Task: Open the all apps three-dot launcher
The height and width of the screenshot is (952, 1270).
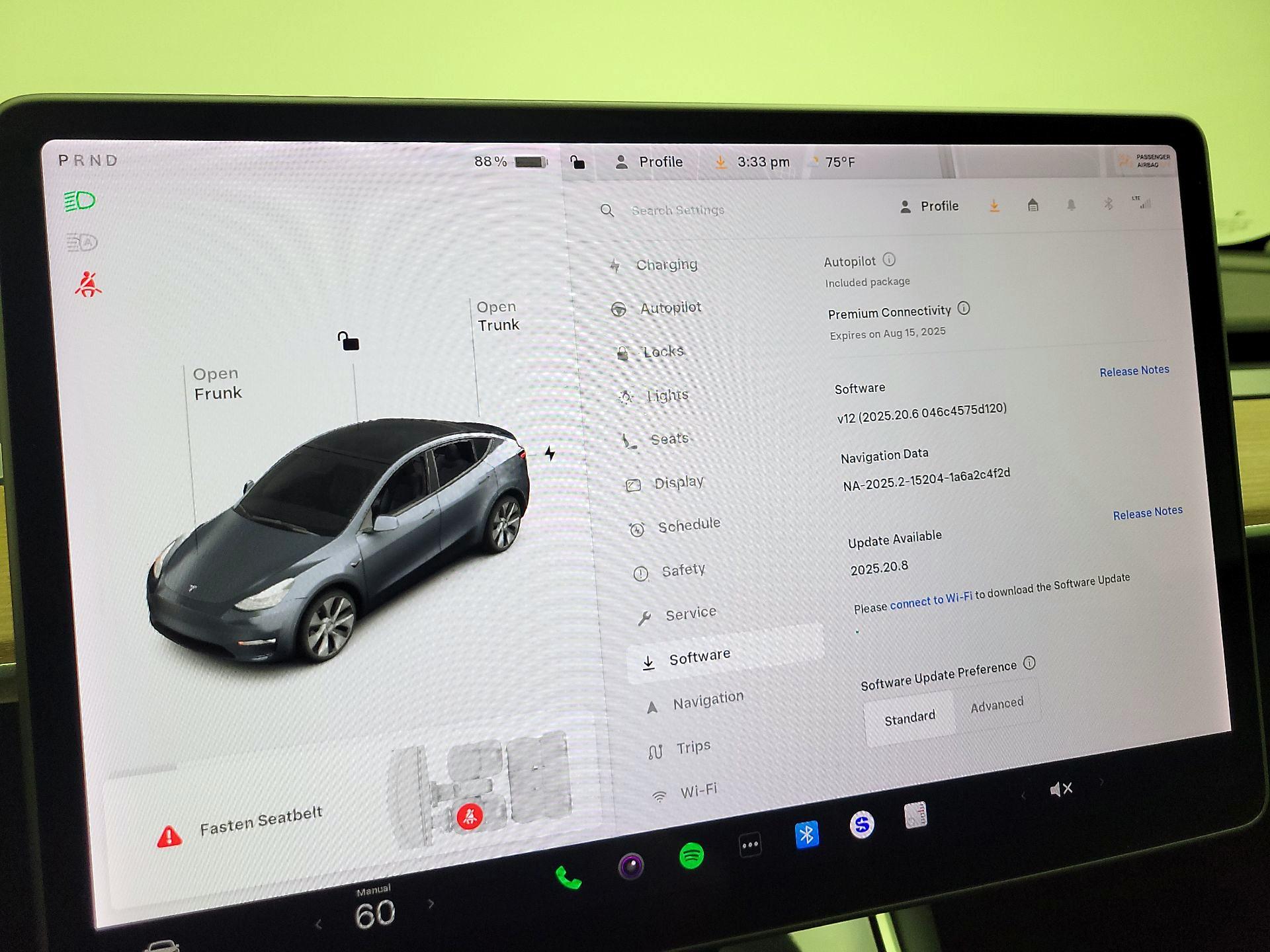Action: point(749,845)
